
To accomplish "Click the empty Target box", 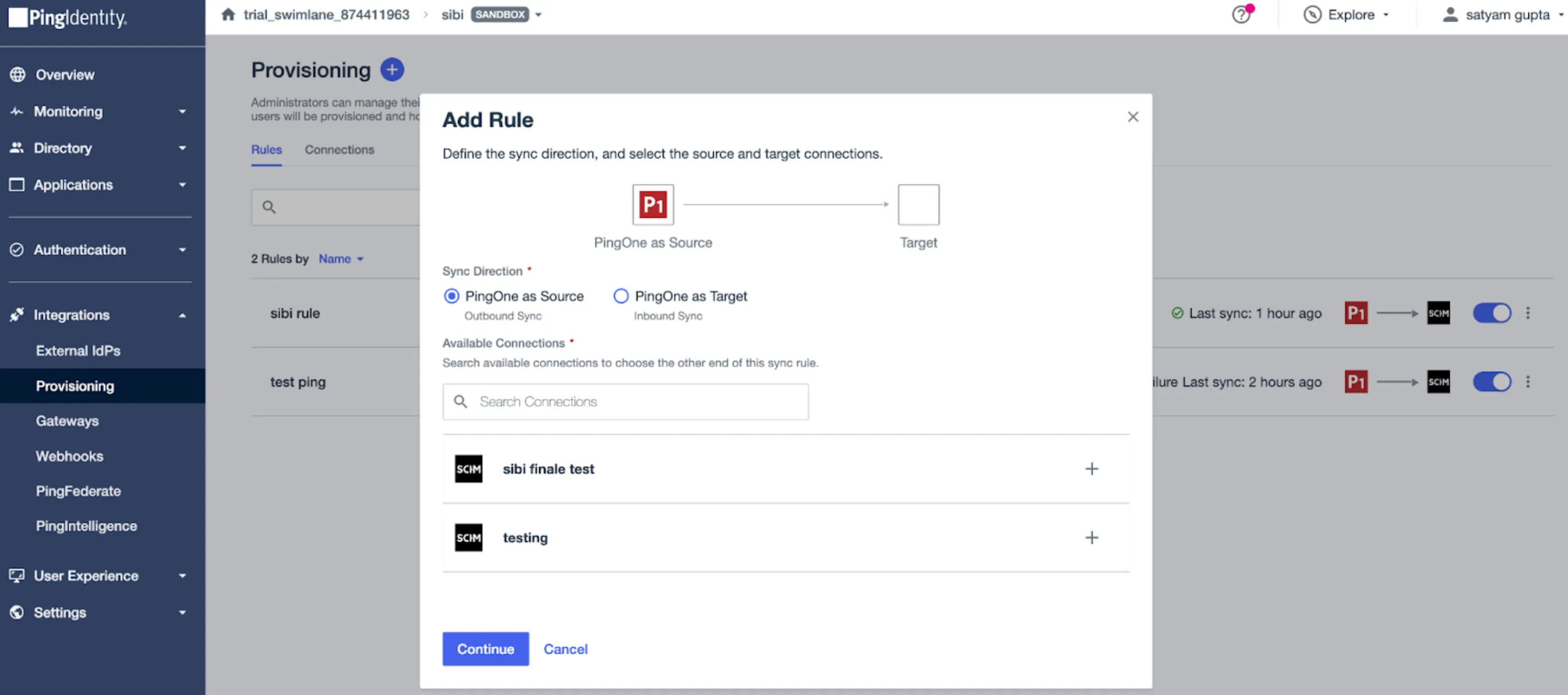I will [918, 205].
